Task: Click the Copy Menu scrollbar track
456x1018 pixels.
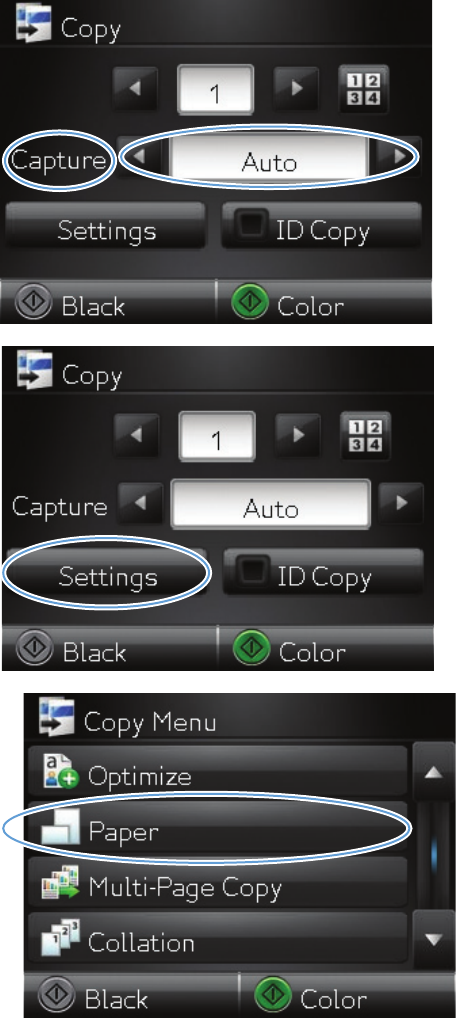Action: click(433, 857)
